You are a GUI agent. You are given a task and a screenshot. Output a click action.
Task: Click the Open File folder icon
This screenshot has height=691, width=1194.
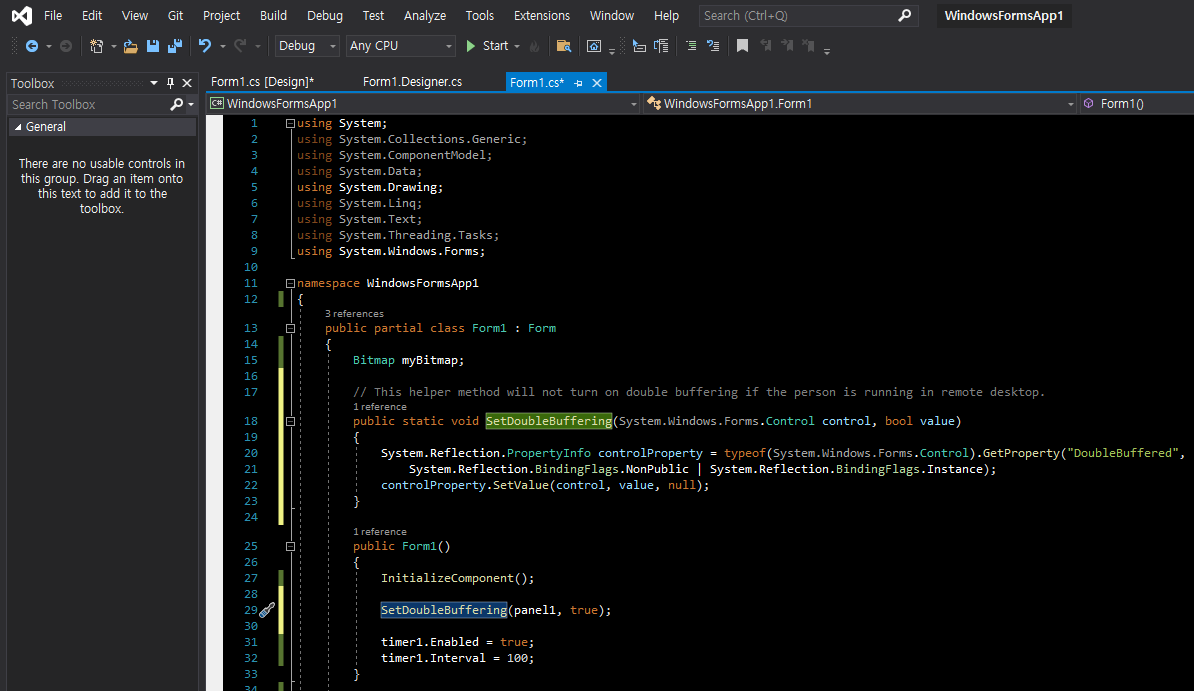coord(131,46)
